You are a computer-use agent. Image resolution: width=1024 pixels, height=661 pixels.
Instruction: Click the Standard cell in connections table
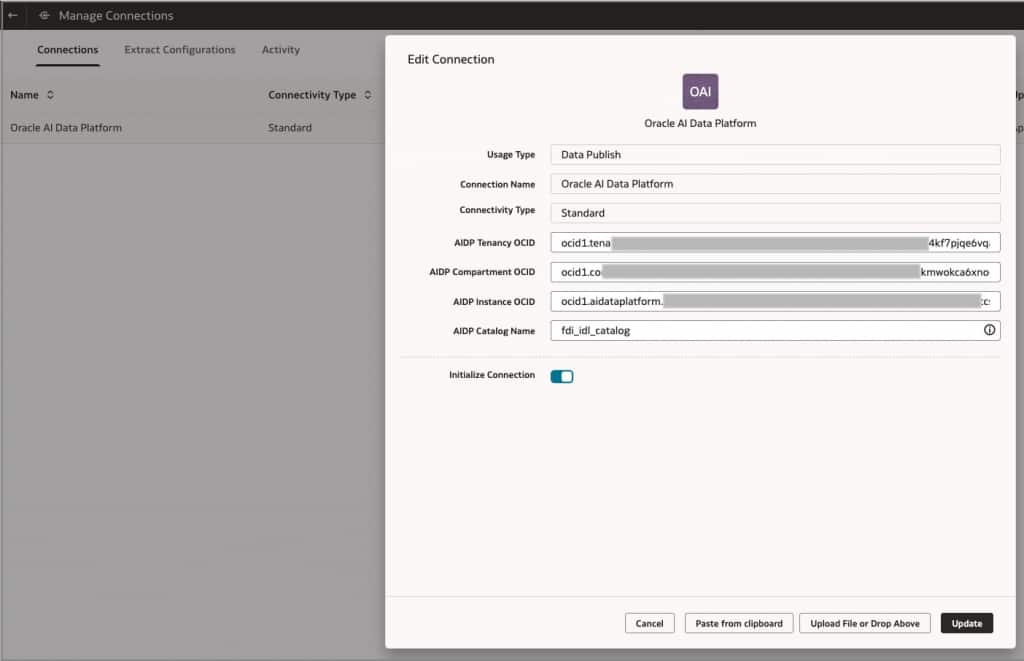(290, 127)
